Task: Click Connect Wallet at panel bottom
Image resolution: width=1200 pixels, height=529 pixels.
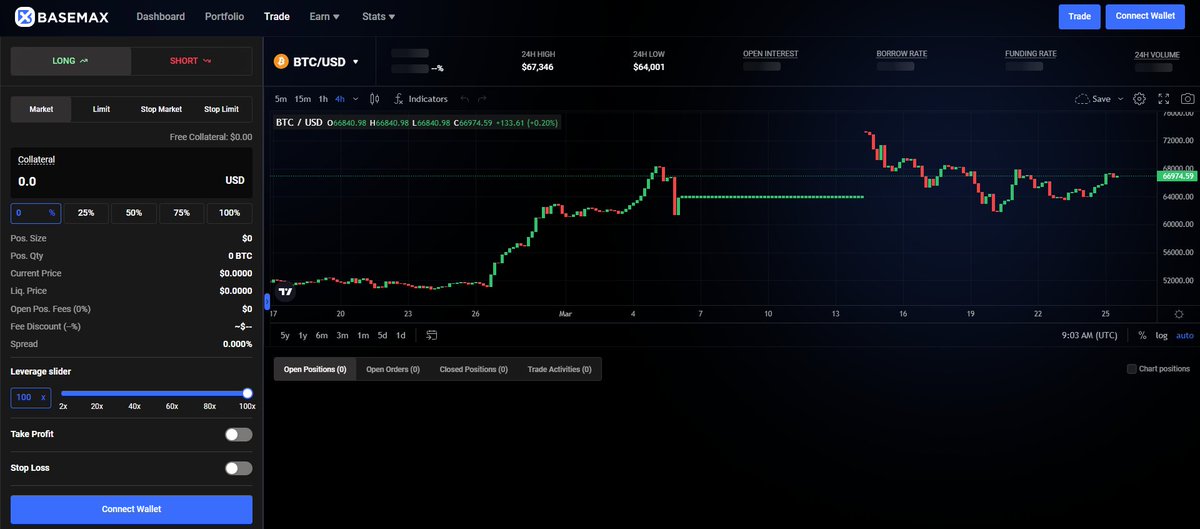Action: [131, 509]
